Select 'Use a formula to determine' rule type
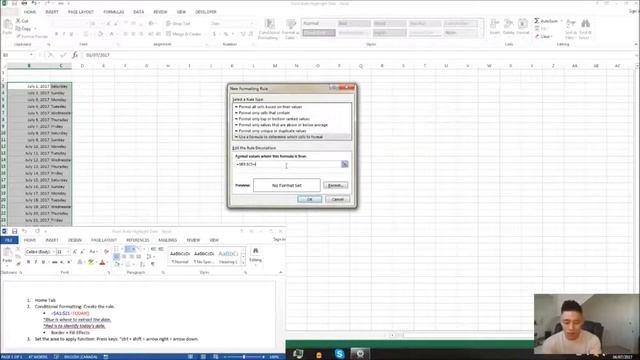640x360 pixels. coord(292,137)
